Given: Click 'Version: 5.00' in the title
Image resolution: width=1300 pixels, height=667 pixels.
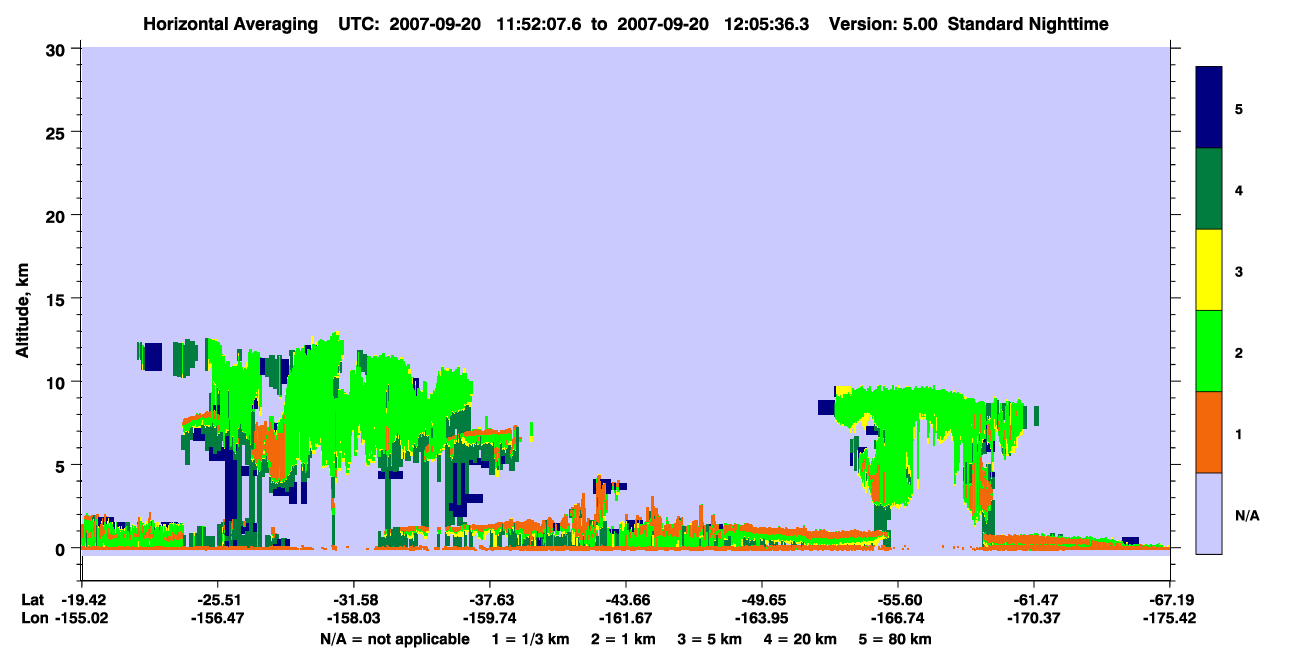Looking at the screenshot, I should [x=882, y=23].
